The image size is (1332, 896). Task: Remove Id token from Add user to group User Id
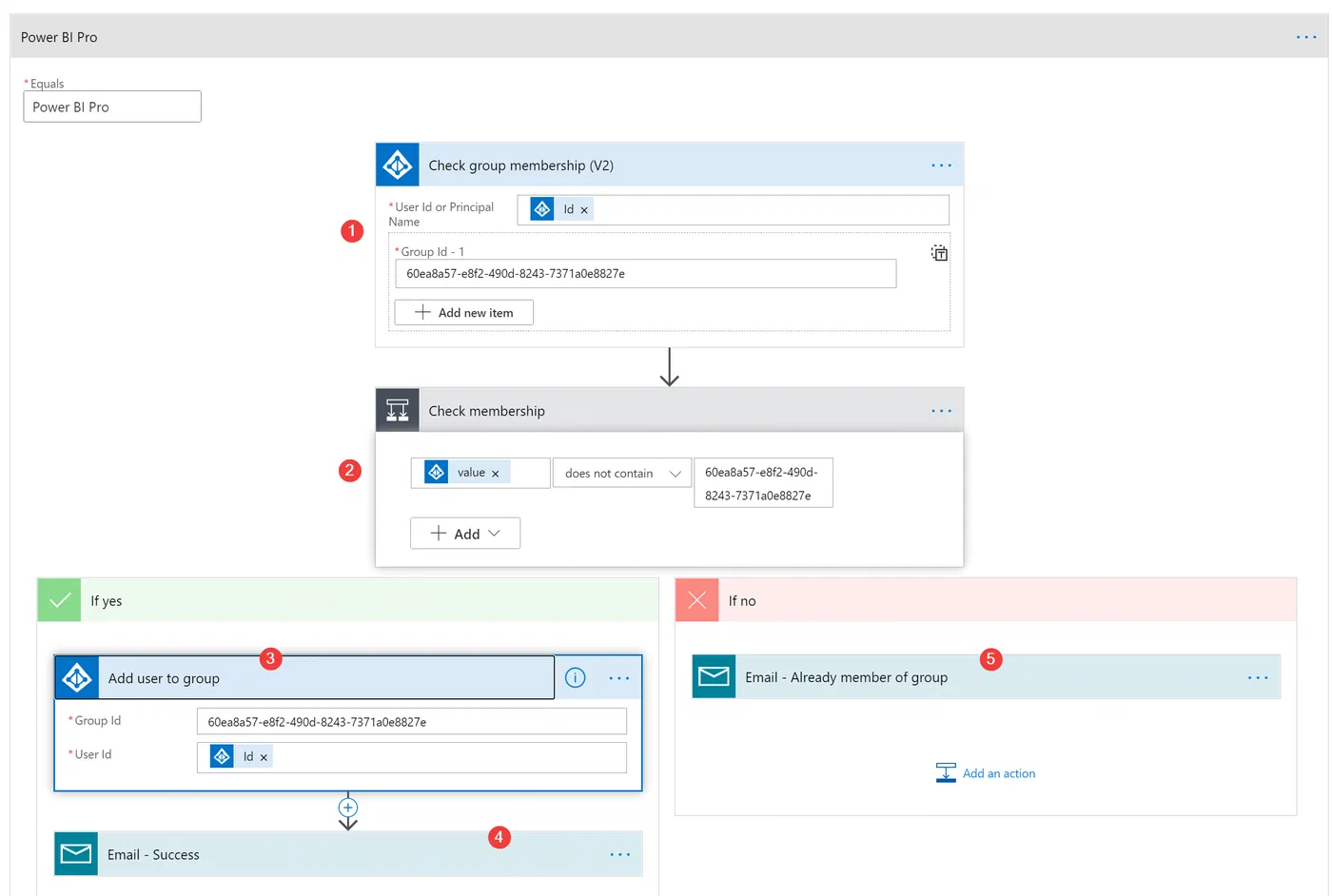point(264,758)
